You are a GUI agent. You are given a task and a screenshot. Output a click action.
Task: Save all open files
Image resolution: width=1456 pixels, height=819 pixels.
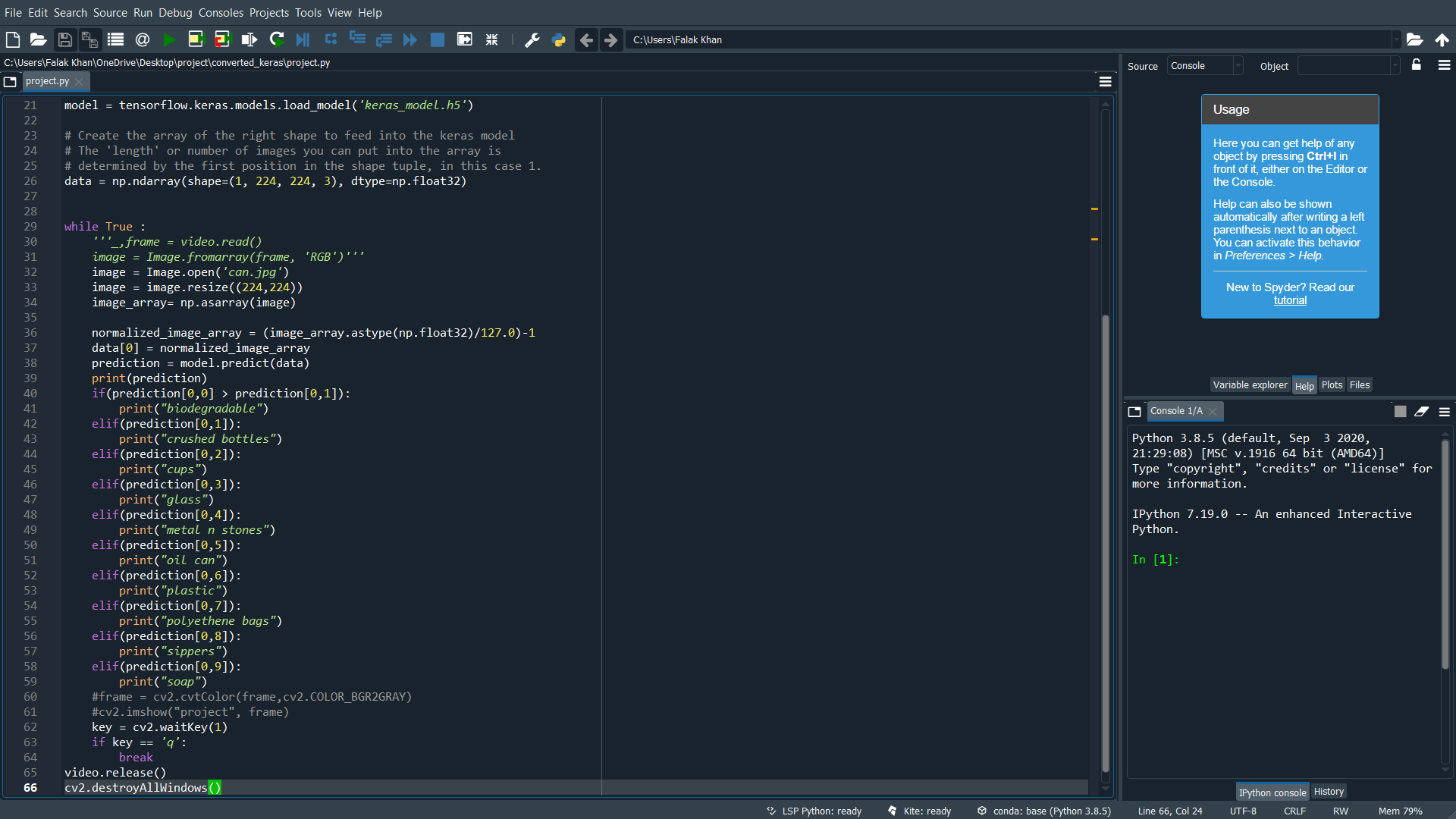pyautogui.click(x=89, y=39)
